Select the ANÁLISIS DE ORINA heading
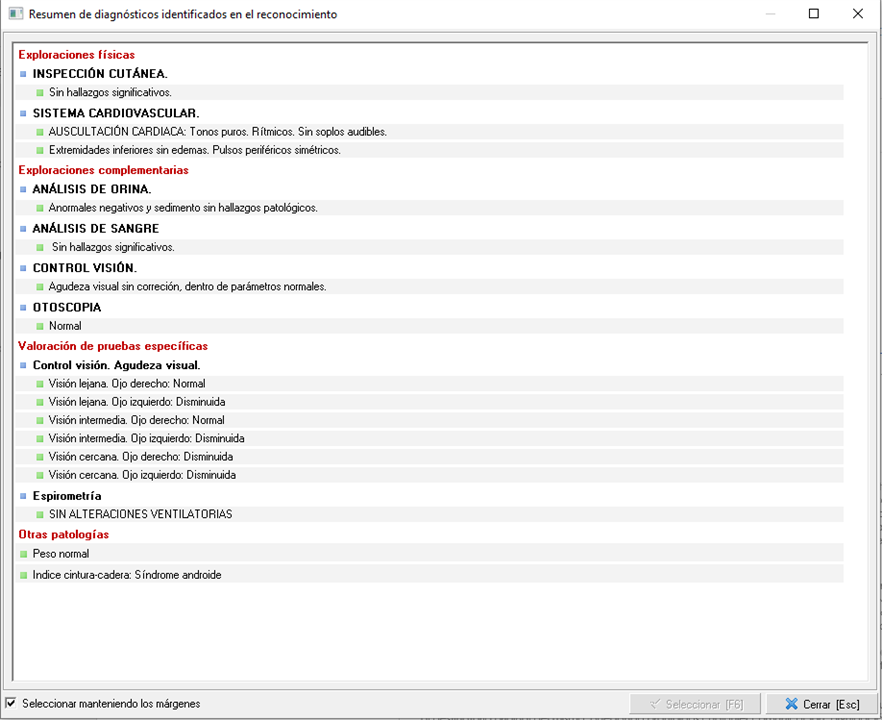Screen dimensions: 882x720 92,189
